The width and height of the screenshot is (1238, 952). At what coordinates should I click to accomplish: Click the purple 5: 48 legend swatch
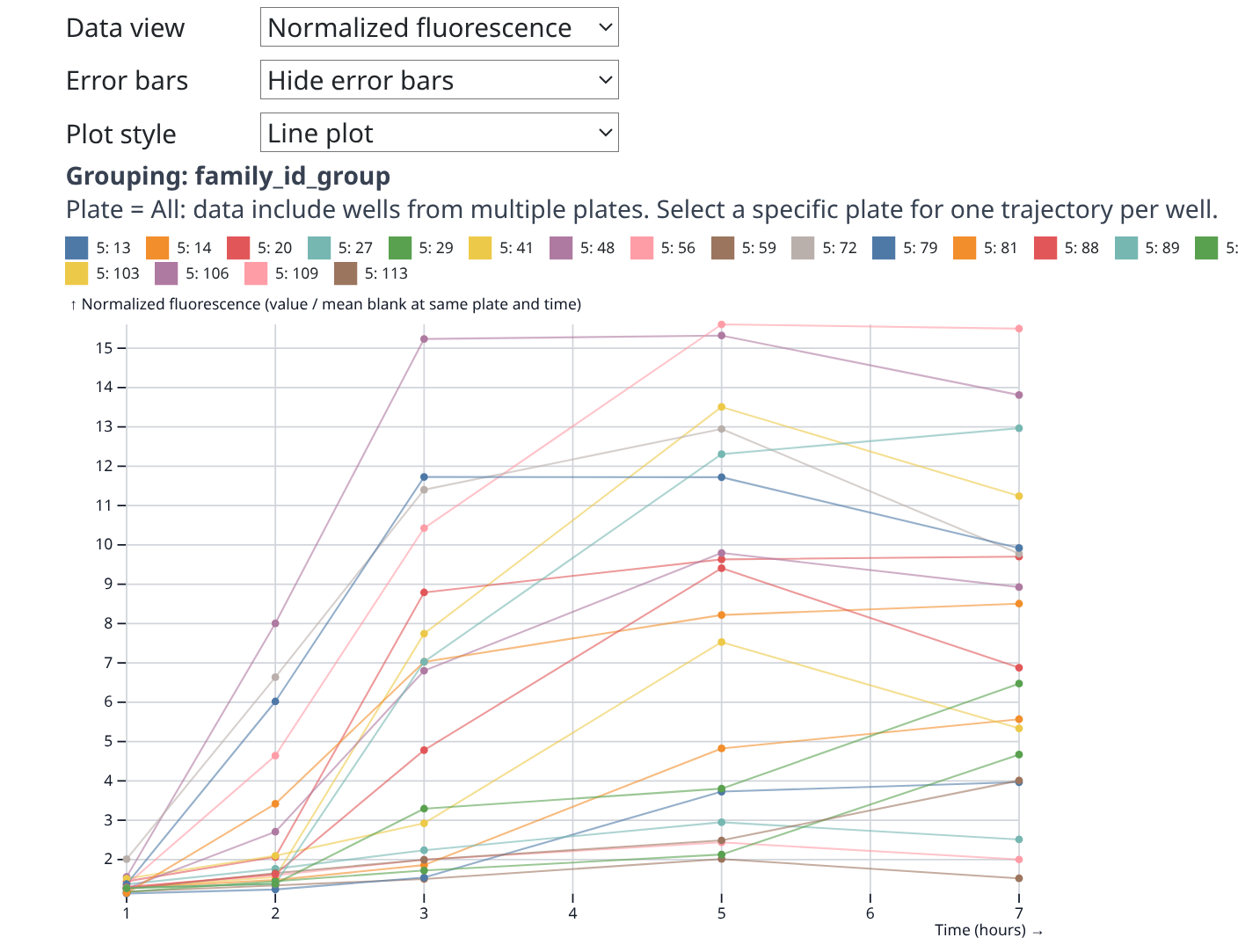tap(561, 248)
